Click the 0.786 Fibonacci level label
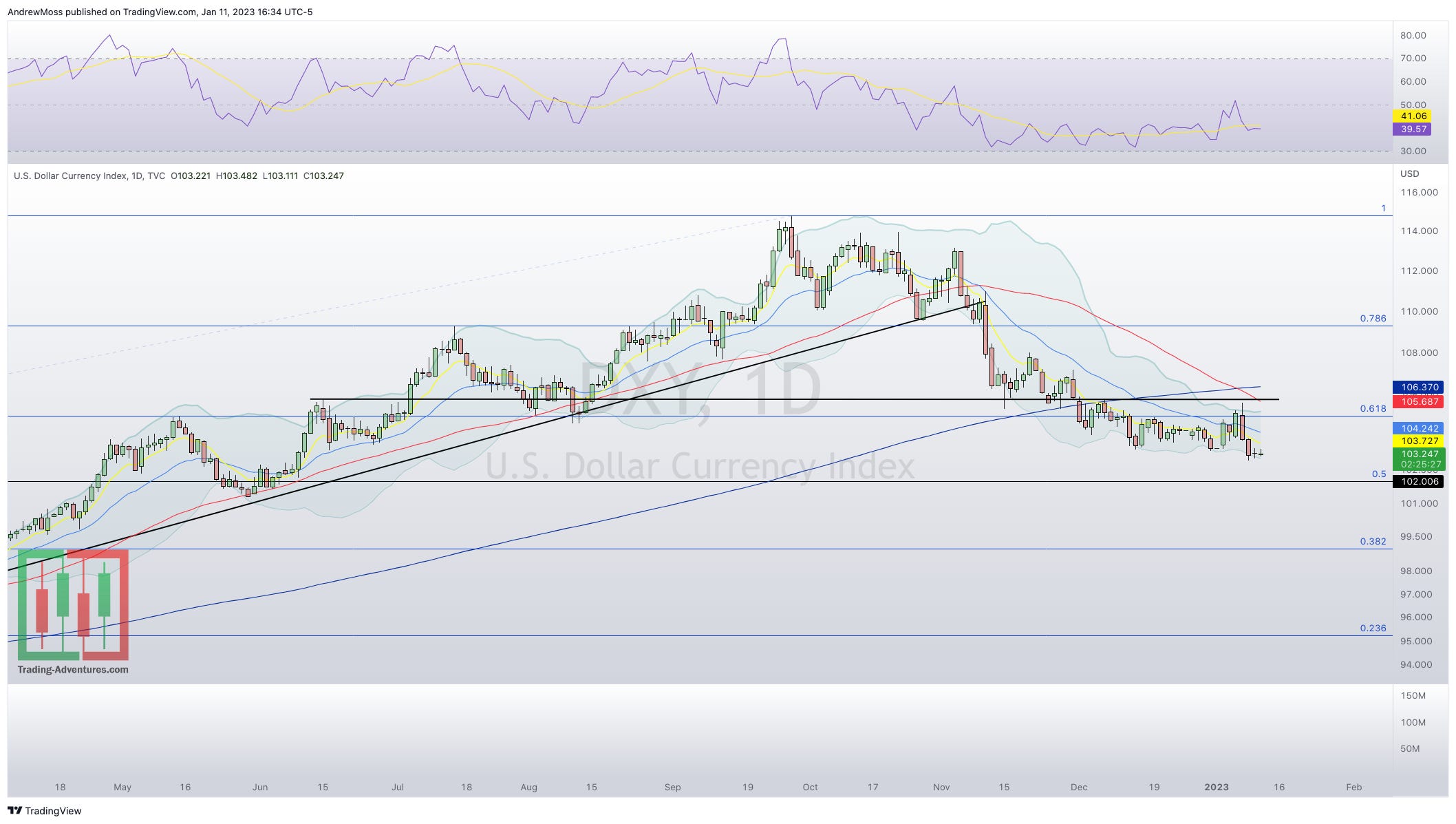This screenshot has width=1456, height=824. pos(1373,318)
